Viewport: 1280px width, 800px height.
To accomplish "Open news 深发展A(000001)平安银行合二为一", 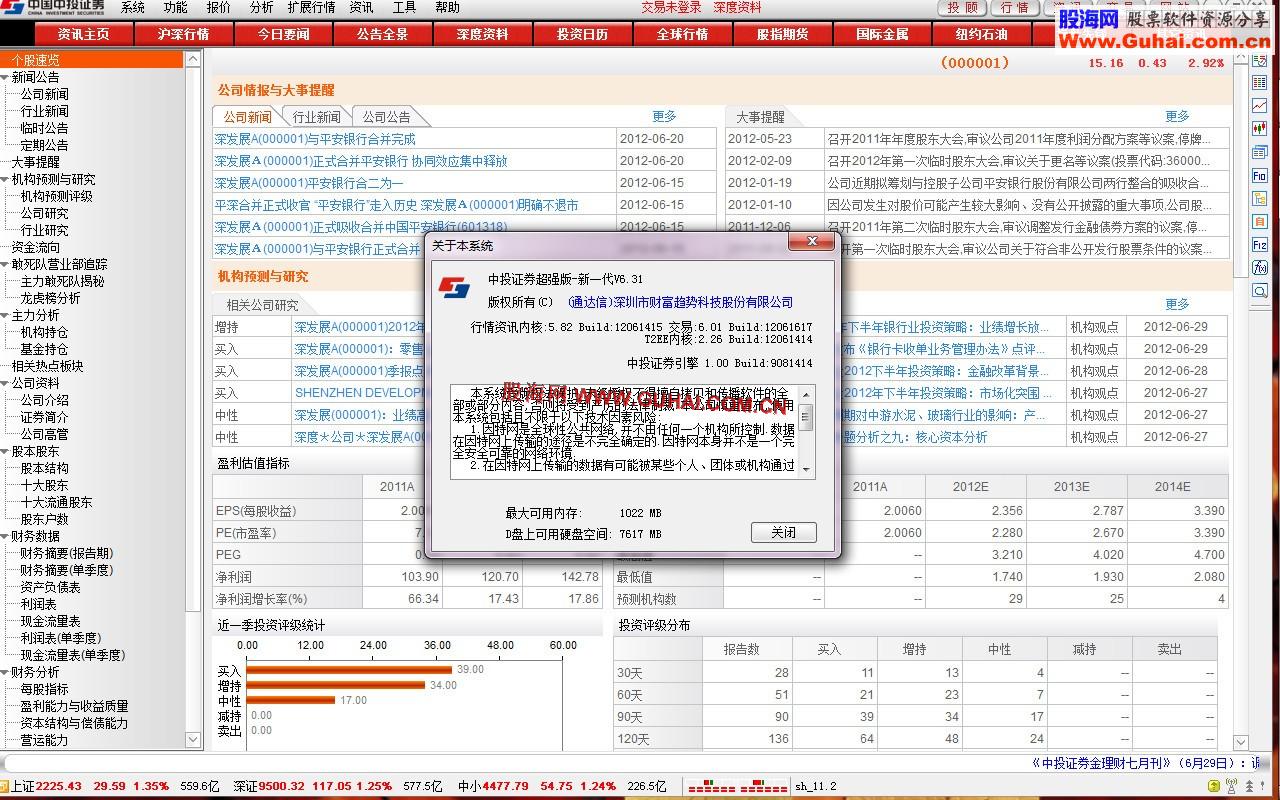I will (308, 183).
